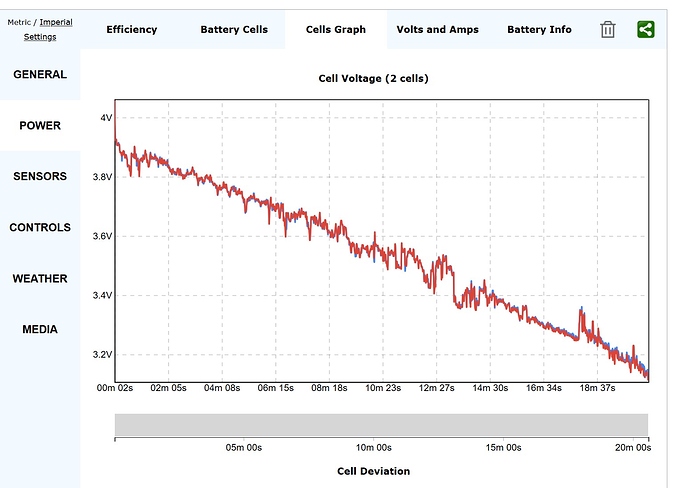The image size is (690, 488).
Task: Click the 18m 37s x-axis label
Action: 597,388
